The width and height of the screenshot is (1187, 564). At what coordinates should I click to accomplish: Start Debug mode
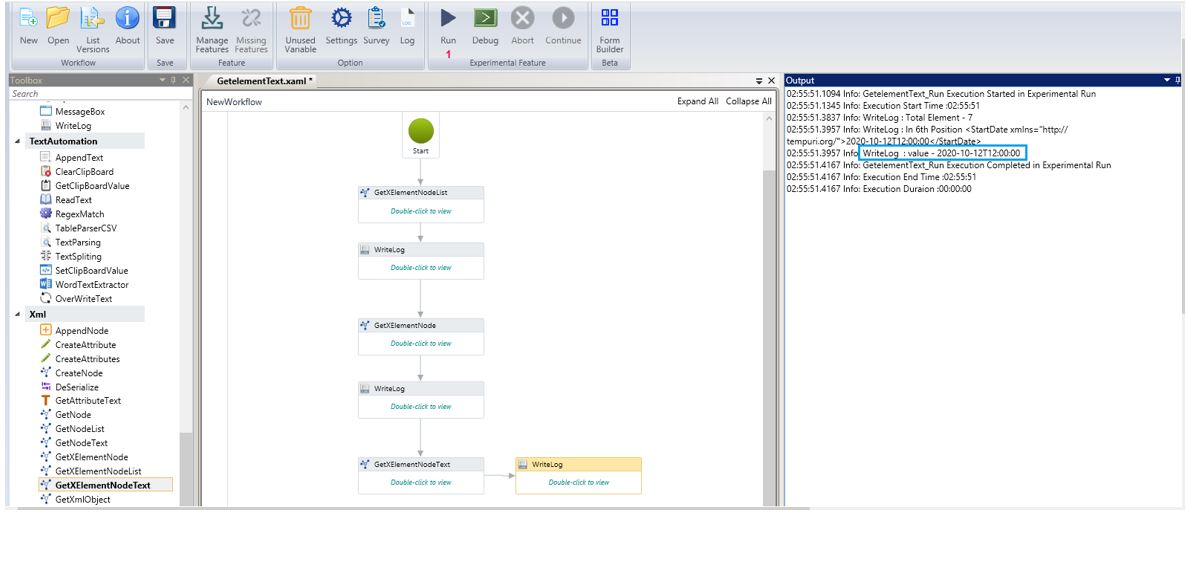click(x=485, y=19)
